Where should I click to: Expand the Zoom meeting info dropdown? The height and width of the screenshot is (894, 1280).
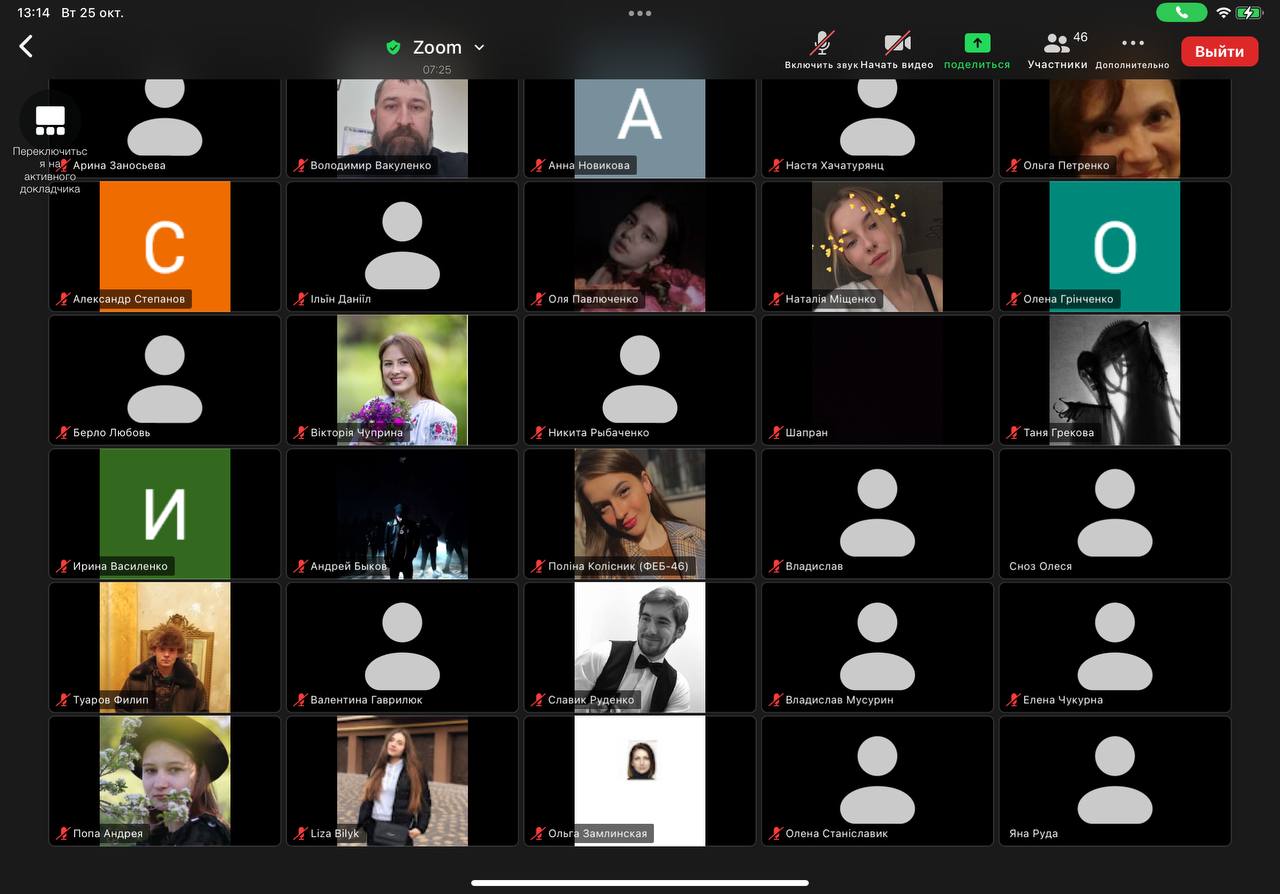point(479,47)
